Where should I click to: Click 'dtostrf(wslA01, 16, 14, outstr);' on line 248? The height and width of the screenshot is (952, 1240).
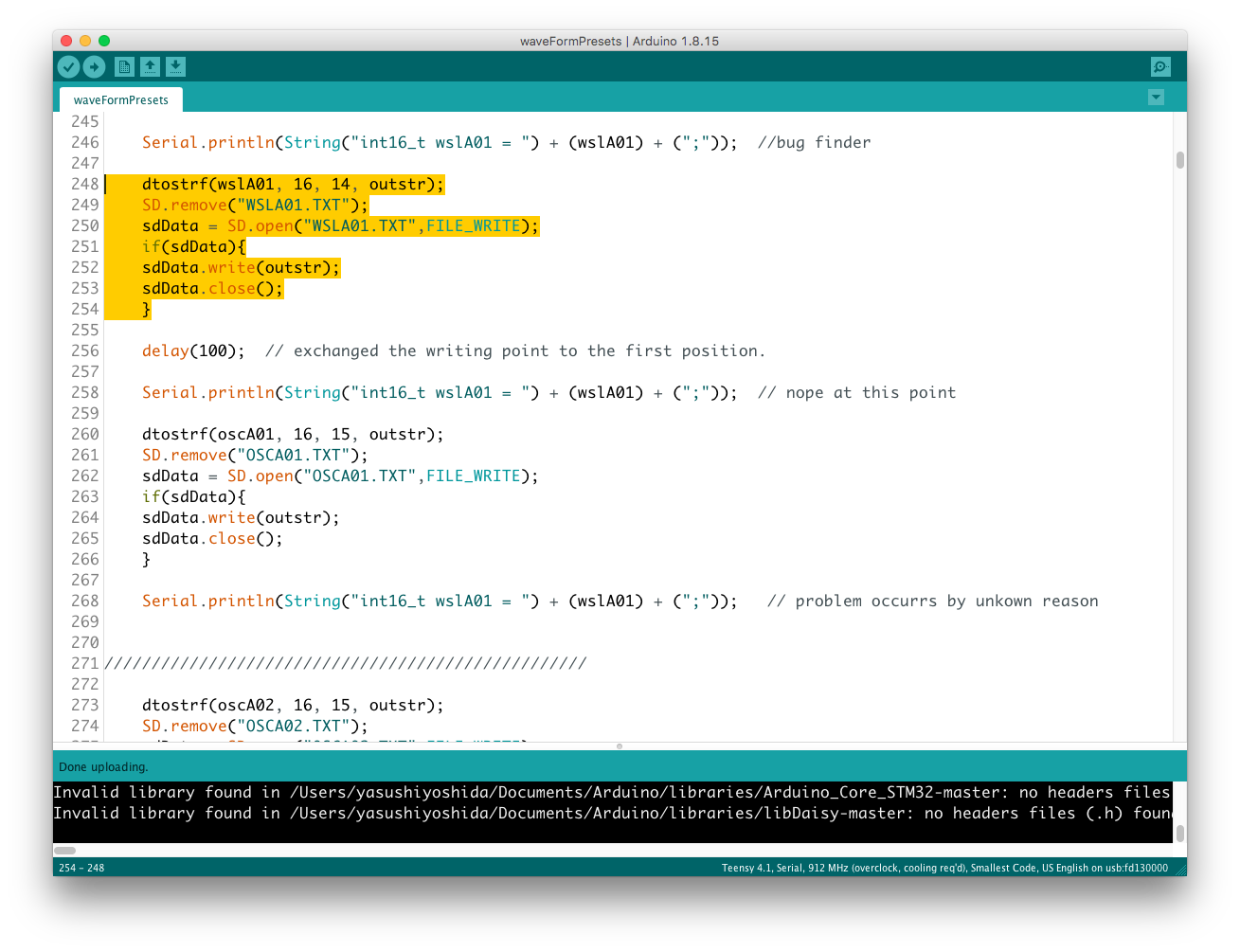tap(293, 184)
